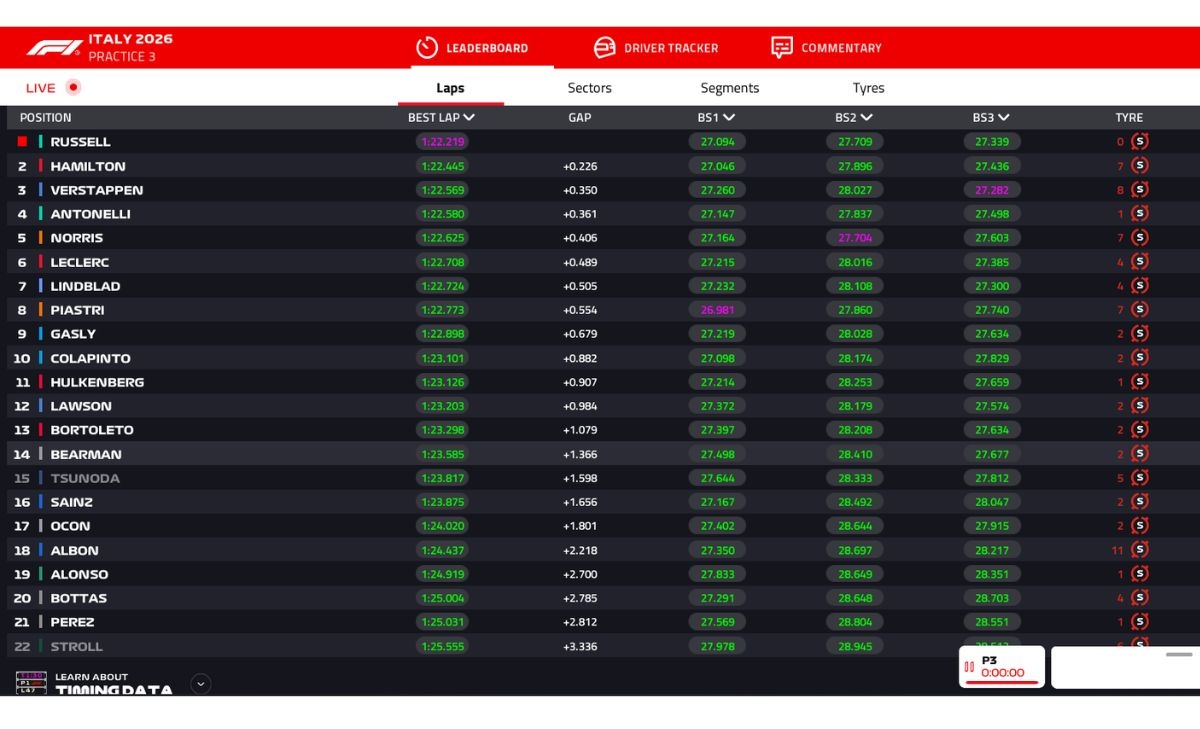Open the BS3 column dropdown
This screenshot has height=729, width=1200.
(x=1003, y=117)
